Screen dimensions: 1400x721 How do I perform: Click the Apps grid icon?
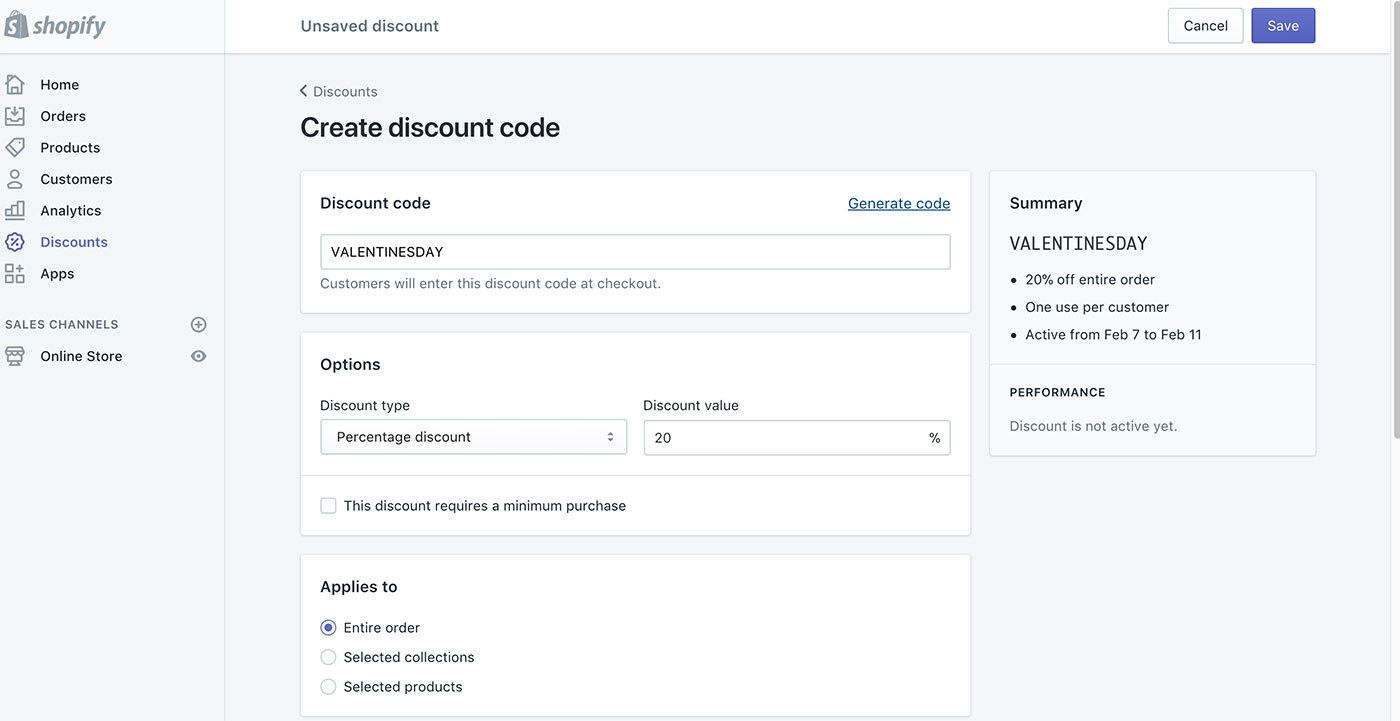(15, 273)
